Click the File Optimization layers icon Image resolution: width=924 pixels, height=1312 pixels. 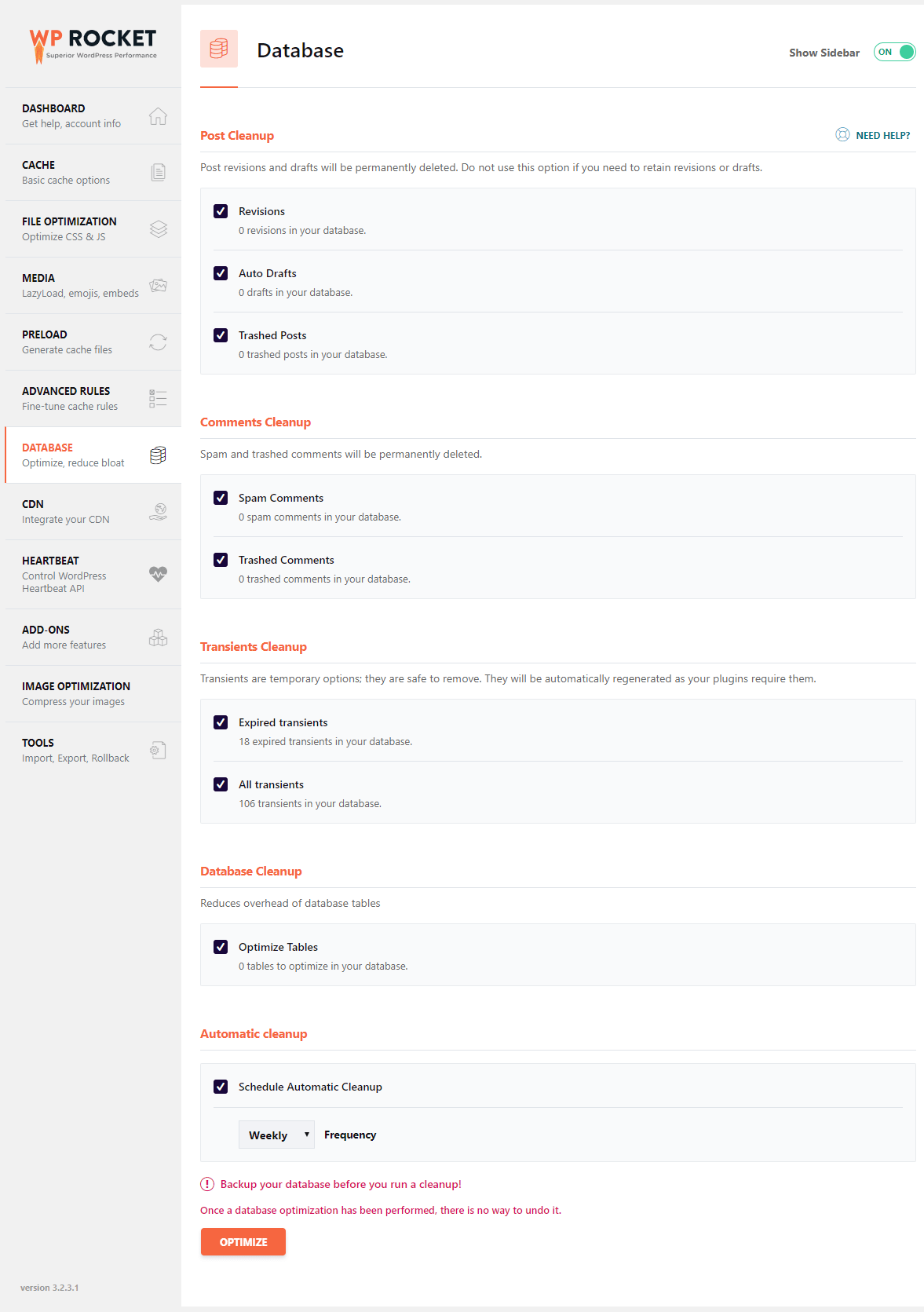click(x=158, y=228)
